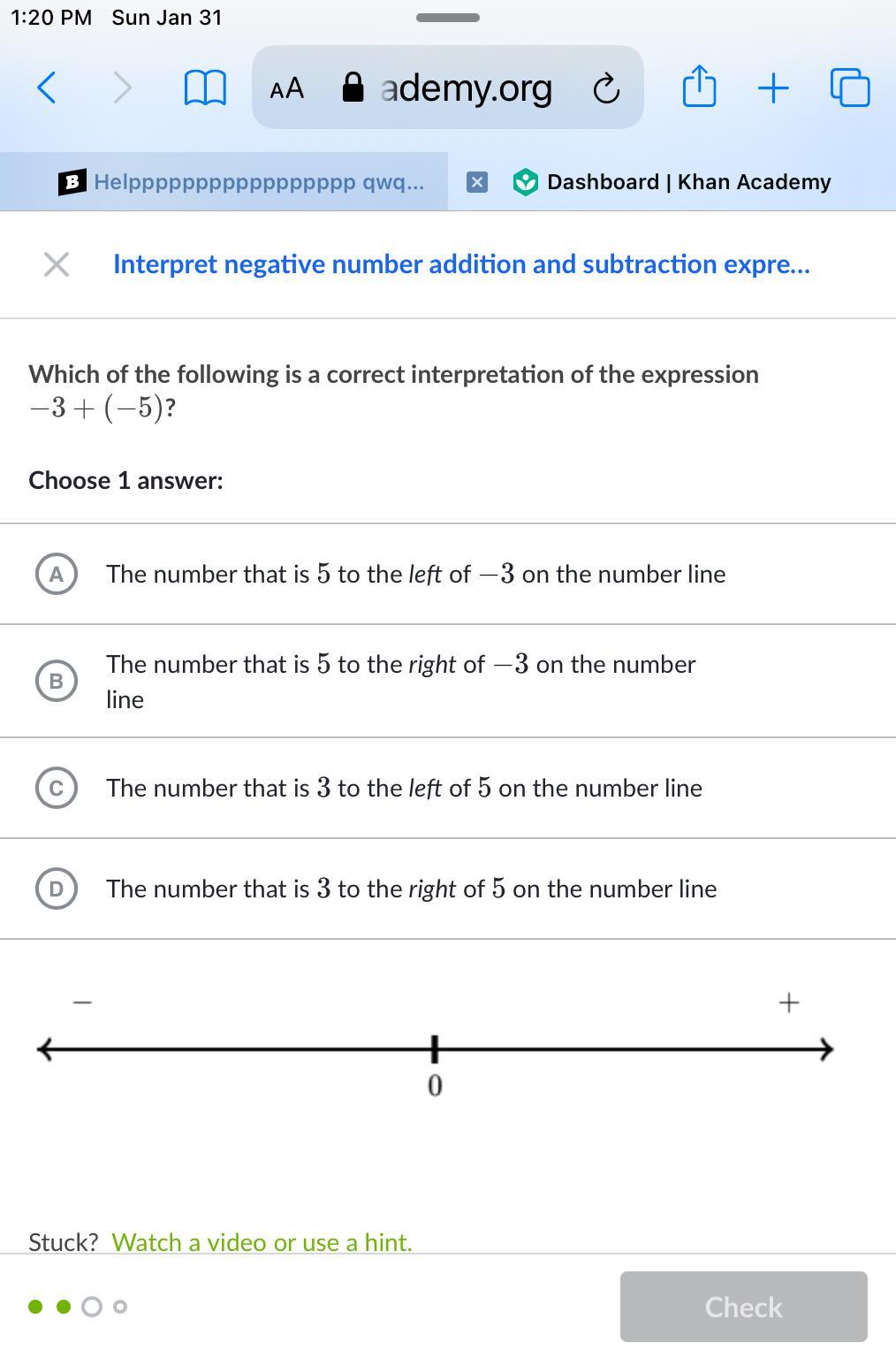The height and width of the screenshot is (1358, 896).
Task: Open the AA reader format menu
Action: click(x=287, y=88)
